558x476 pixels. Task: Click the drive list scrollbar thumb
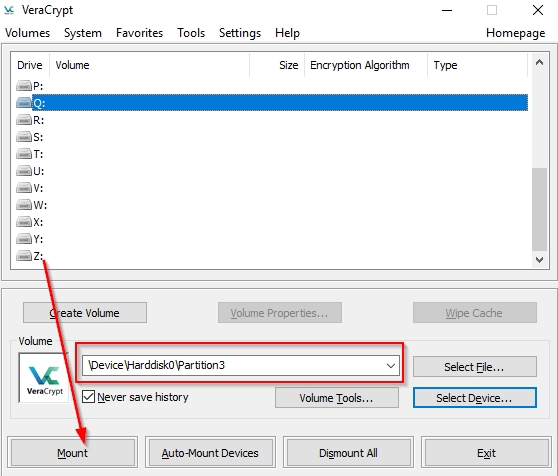pos(539,210)
